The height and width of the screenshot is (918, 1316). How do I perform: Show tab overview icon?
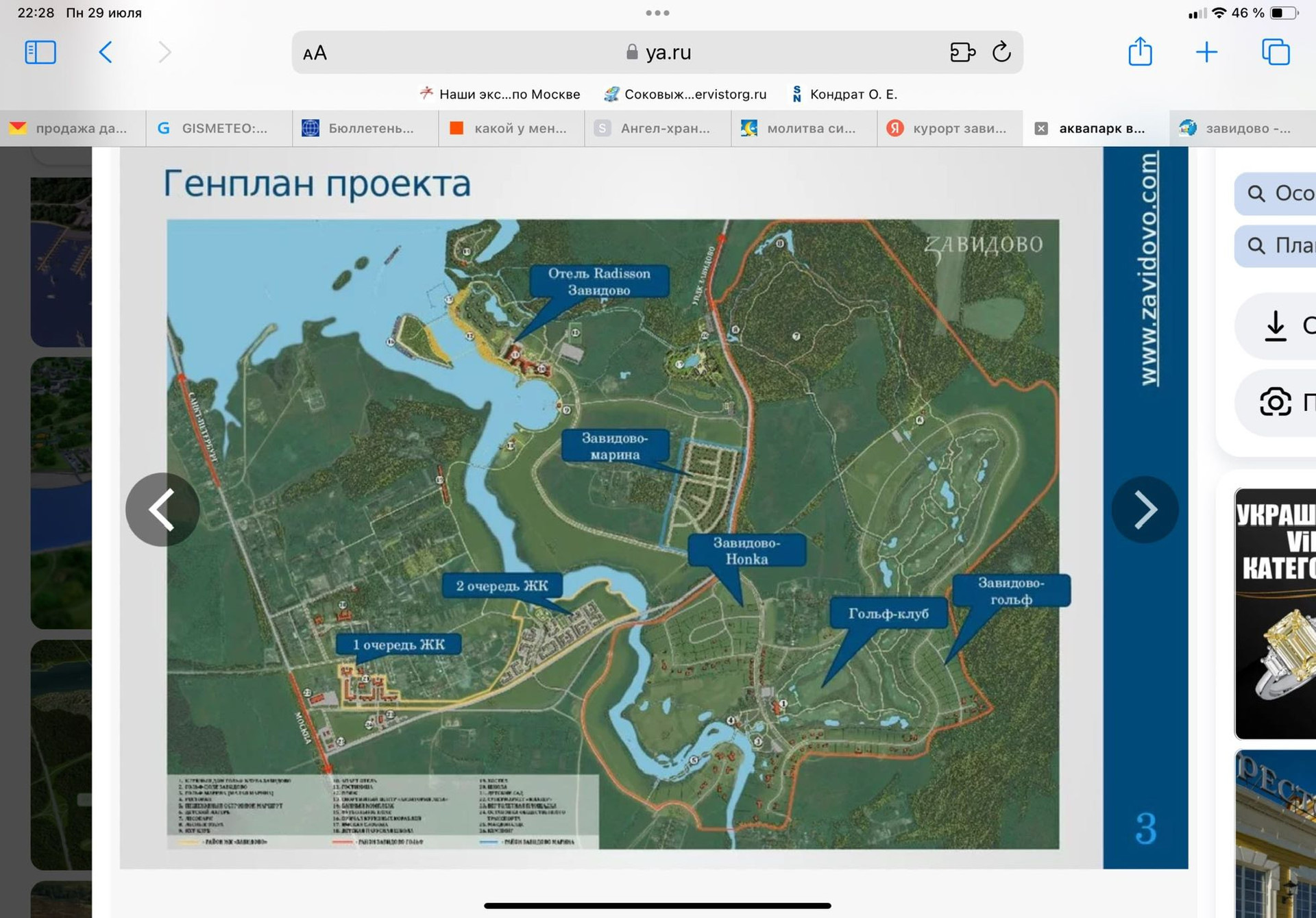[1275, 52]
